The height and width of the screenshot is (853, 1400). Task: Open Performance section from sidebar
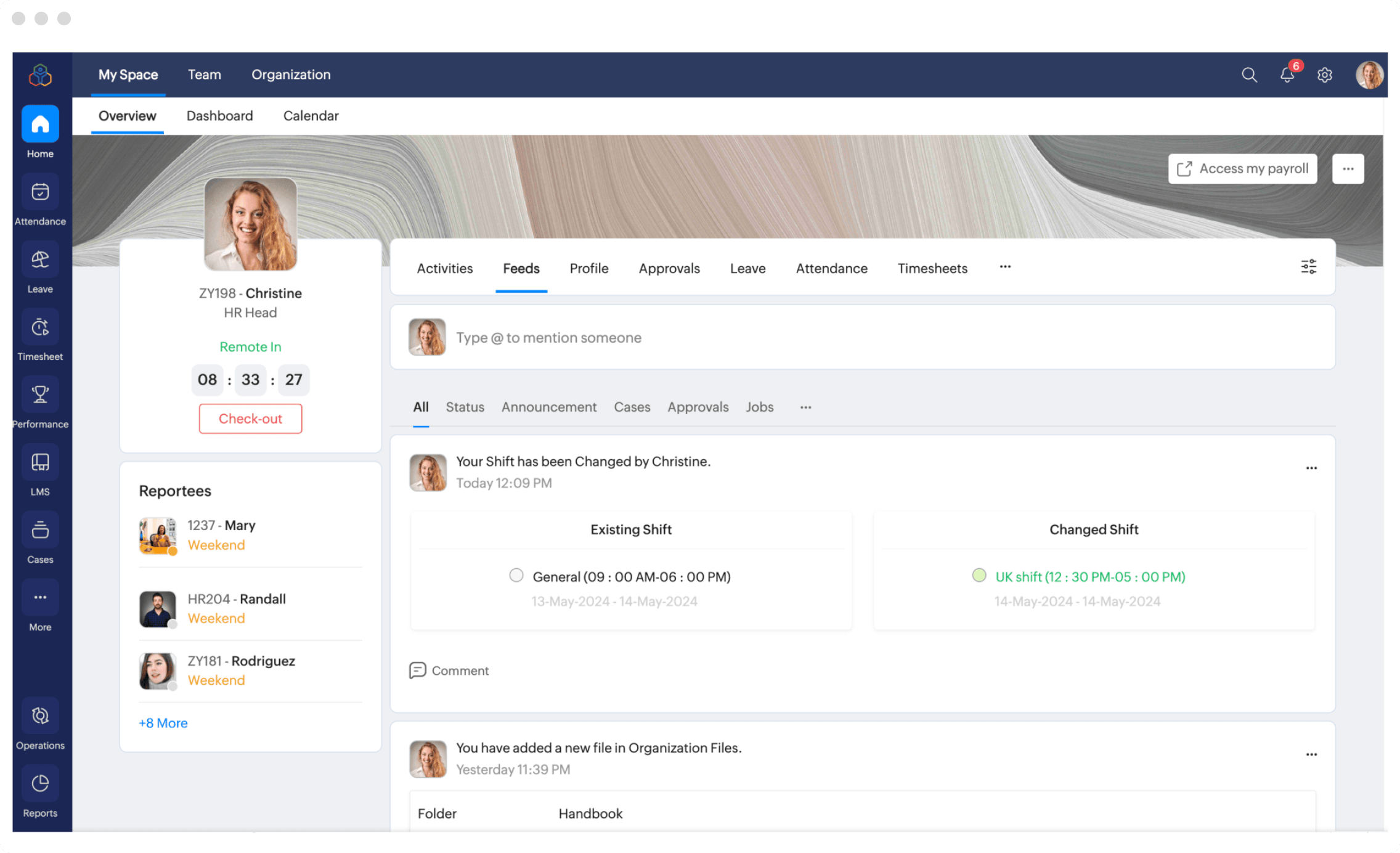(40, 404)
